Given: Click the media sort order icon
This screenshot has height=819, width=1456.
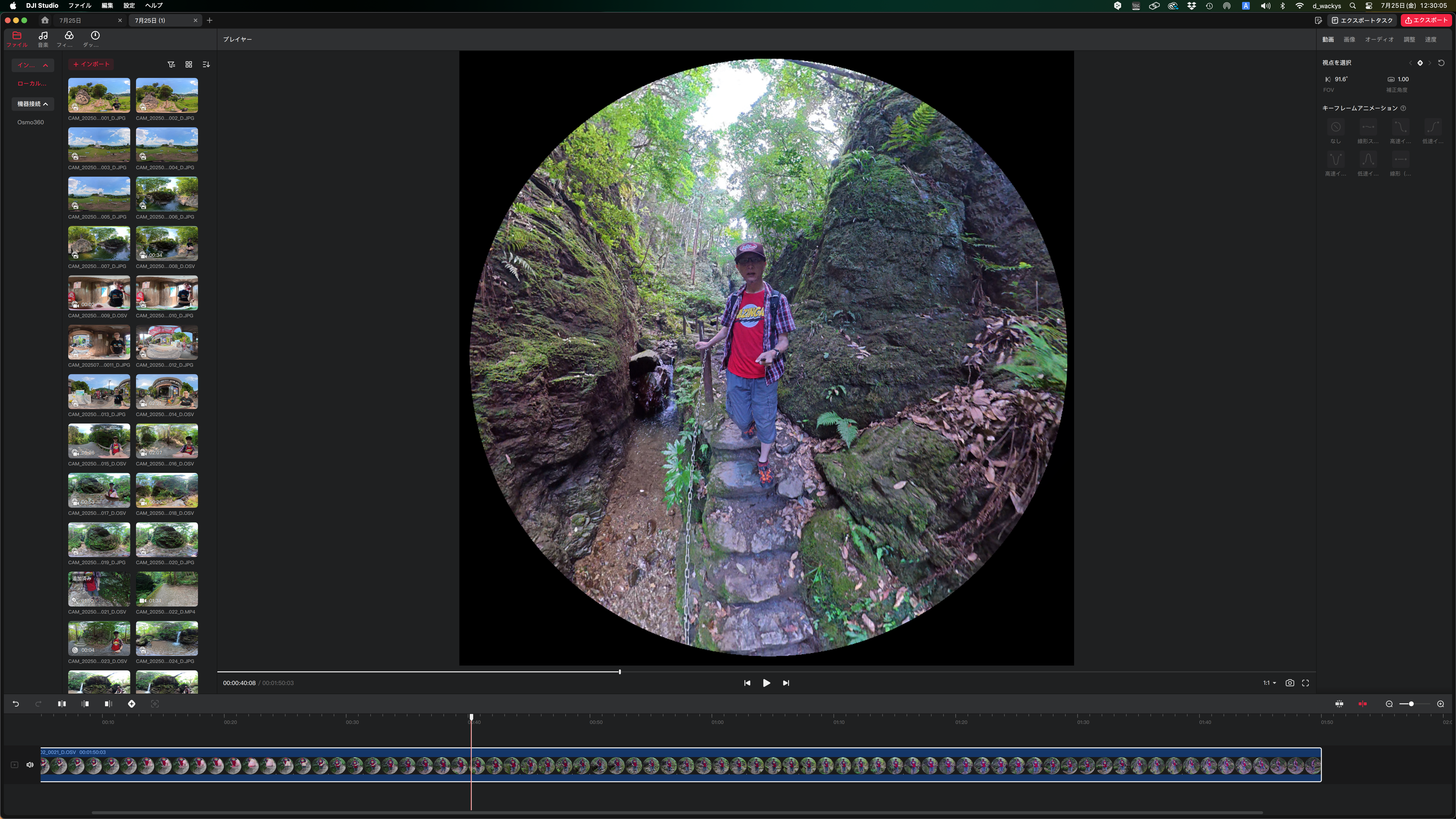Looking at the screenshot, I should (206, 64).
